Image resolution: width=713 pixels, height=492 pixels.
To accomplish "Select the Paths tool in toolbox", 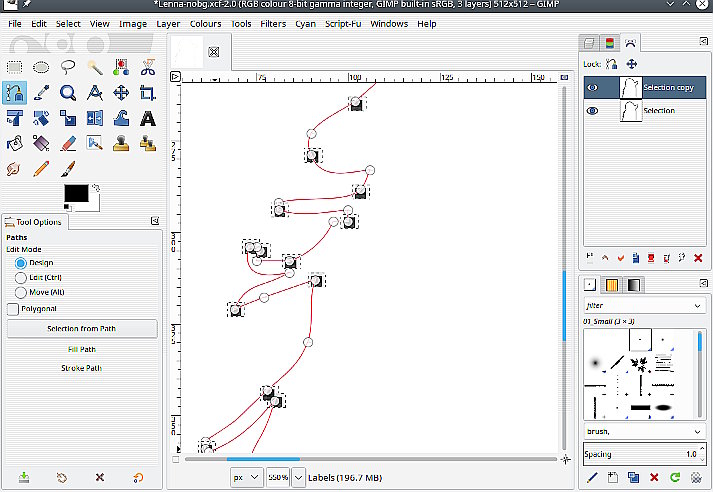I will click(x=15, y=93).
